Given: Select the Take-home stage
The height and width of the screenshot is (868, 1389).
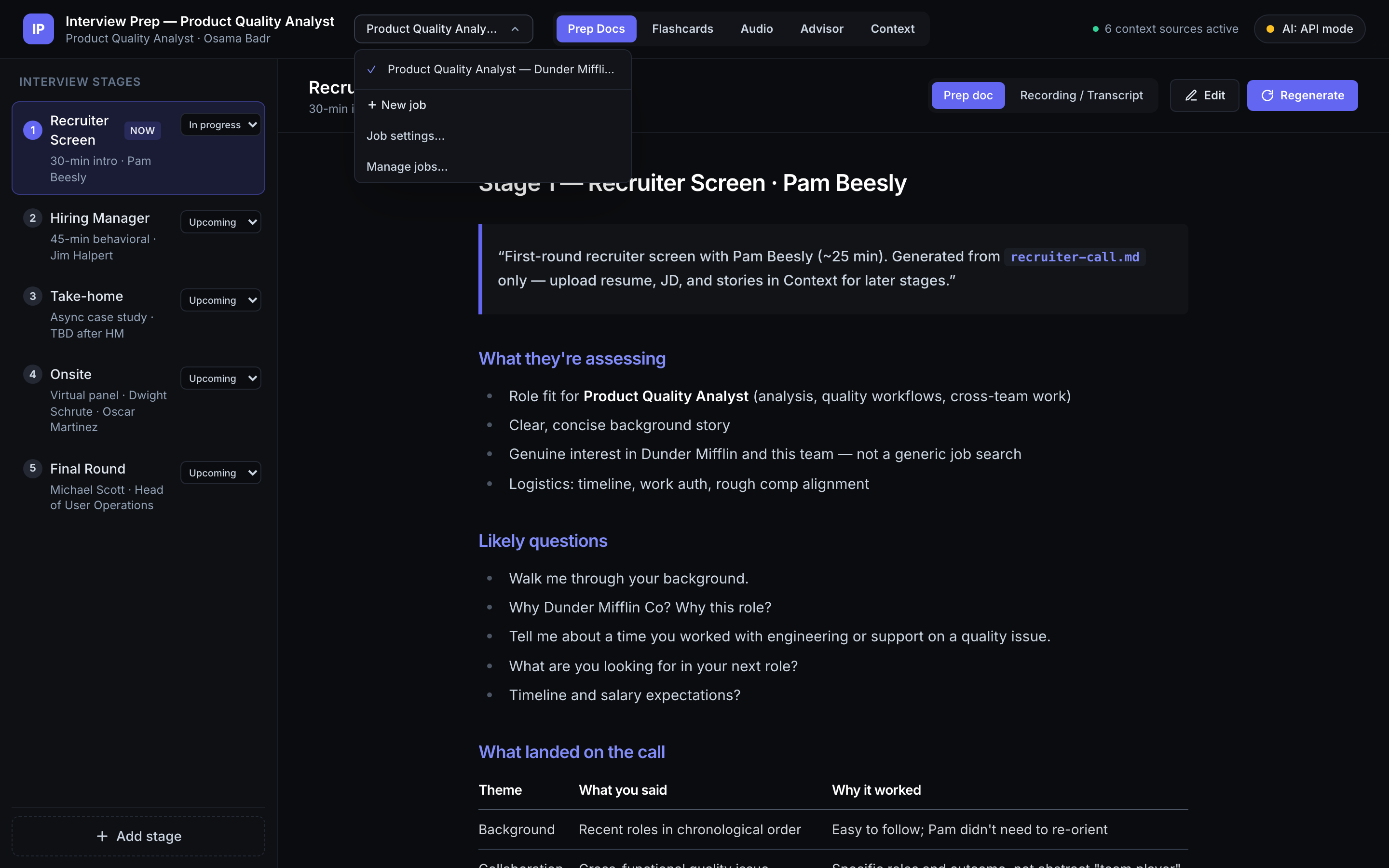Looking at the screenshot, I should [x=138, y=314].
